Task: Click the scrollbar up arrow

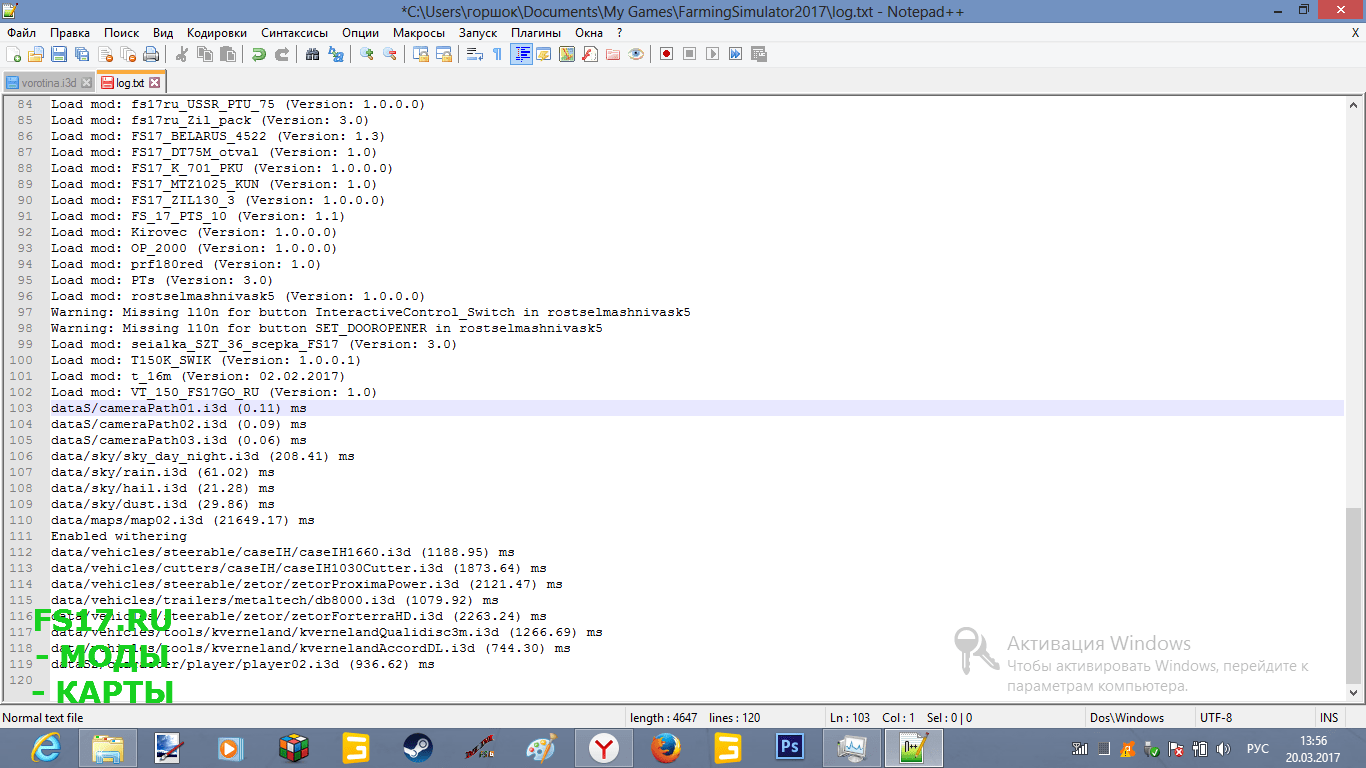Action: pos(1354,104)
